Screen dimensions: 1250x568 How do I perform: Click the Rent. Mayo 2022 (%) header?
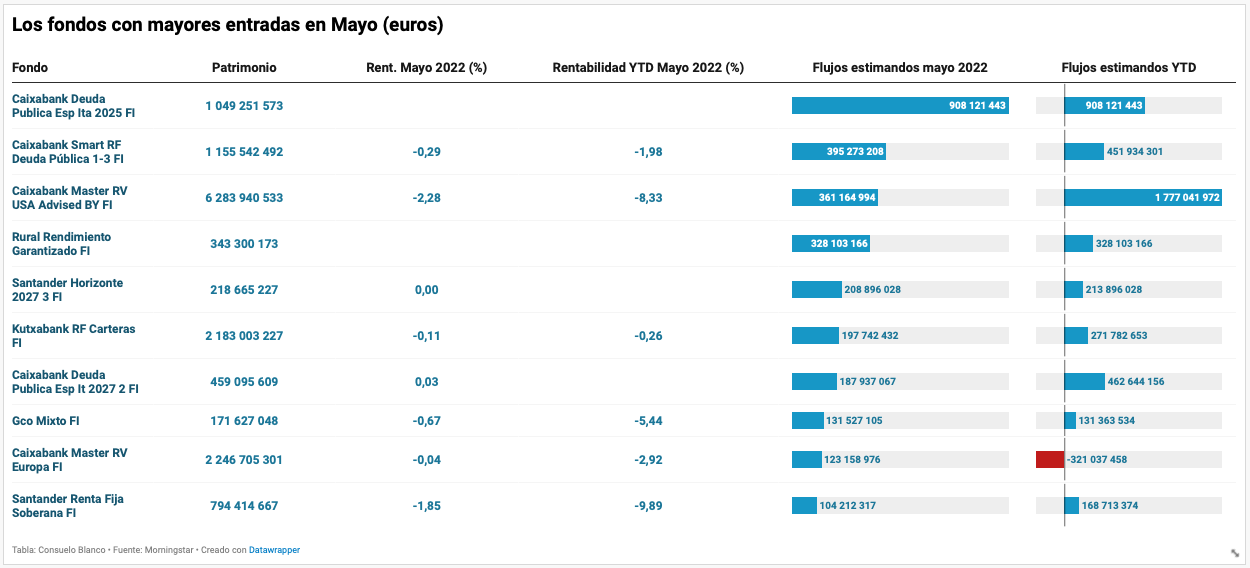[x=427, y=68]
